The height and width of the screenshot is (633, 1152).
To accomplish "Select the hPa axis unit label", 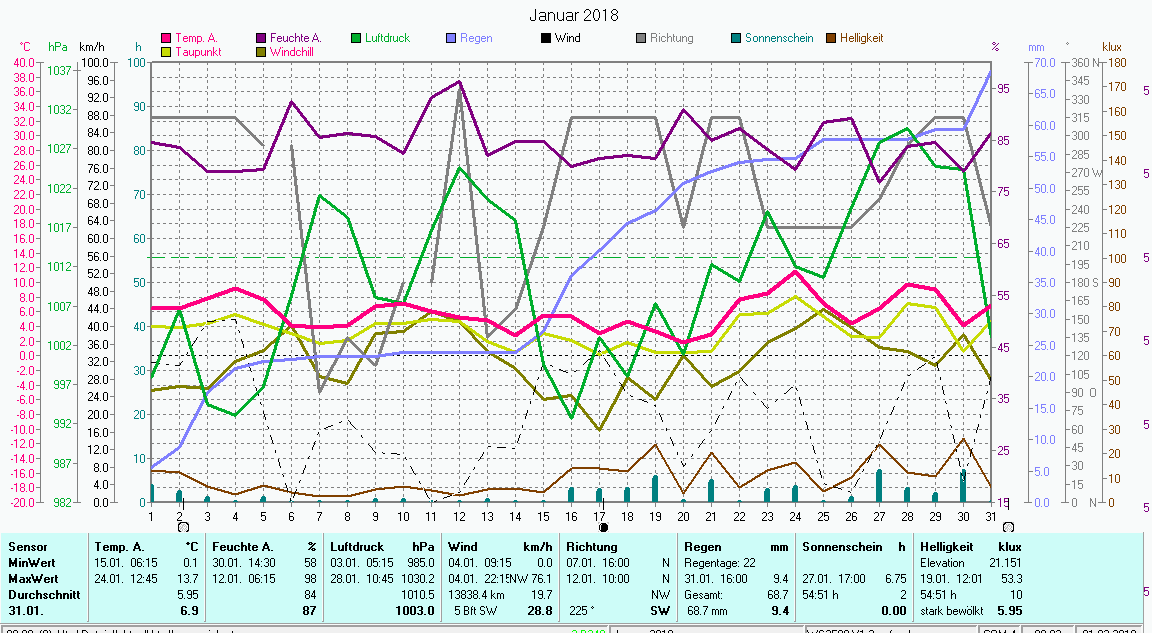I will click(x=58, y=47).
